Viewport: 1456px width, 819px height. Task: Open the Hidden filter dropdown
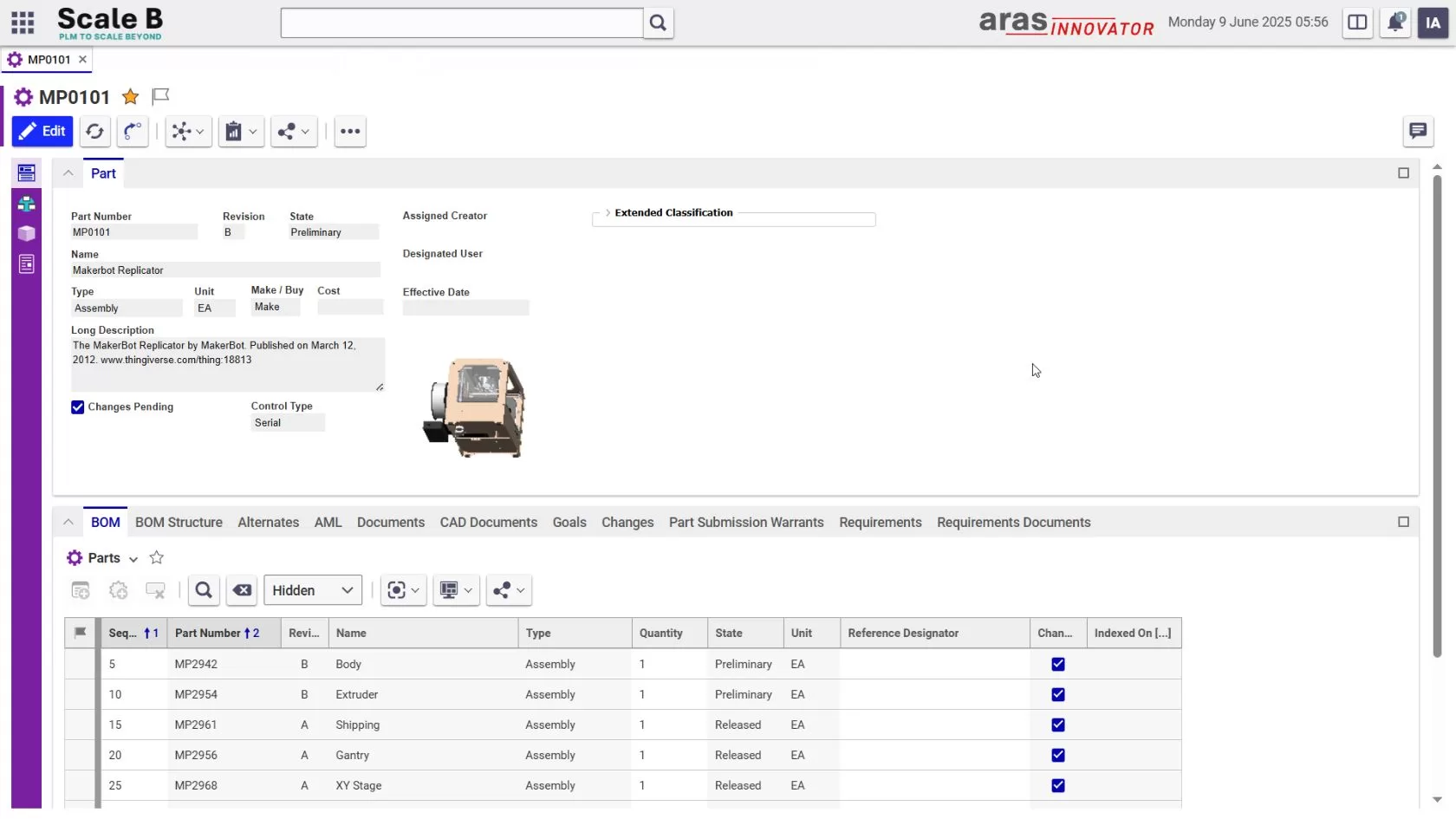pos(312,590)
